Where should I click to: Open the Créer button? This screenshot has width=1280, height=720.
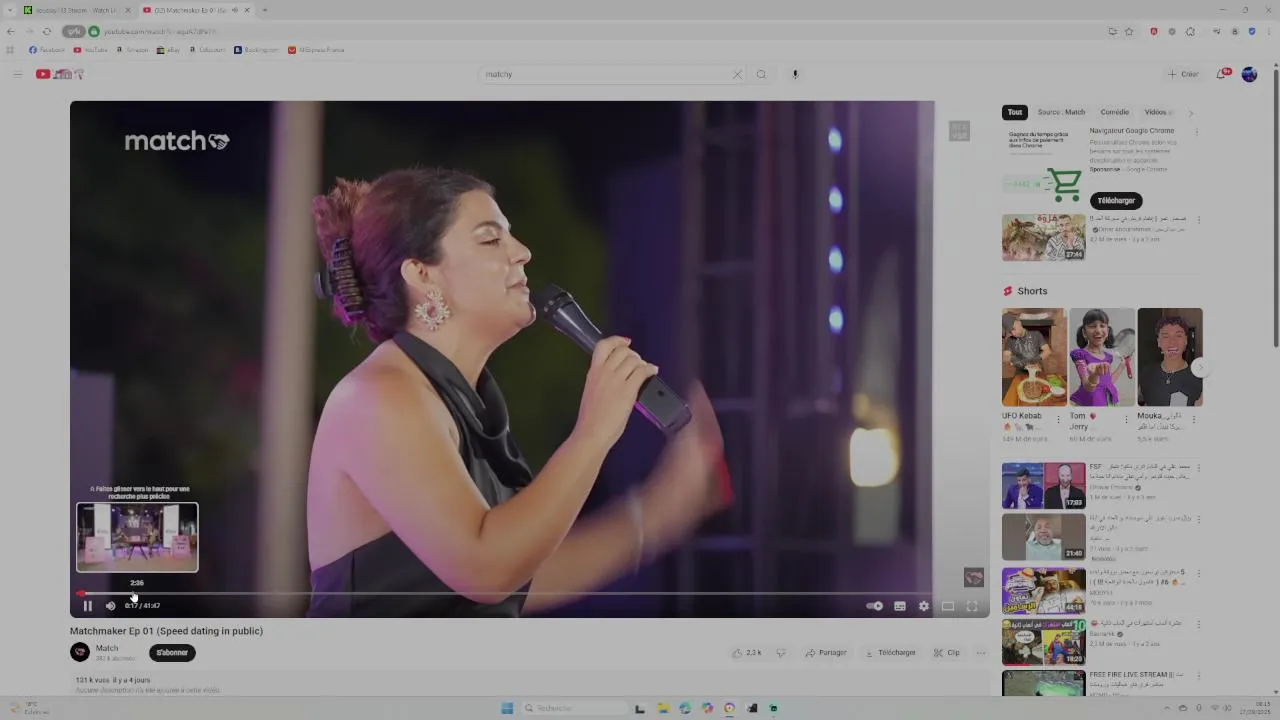[x=1183, y=74]
